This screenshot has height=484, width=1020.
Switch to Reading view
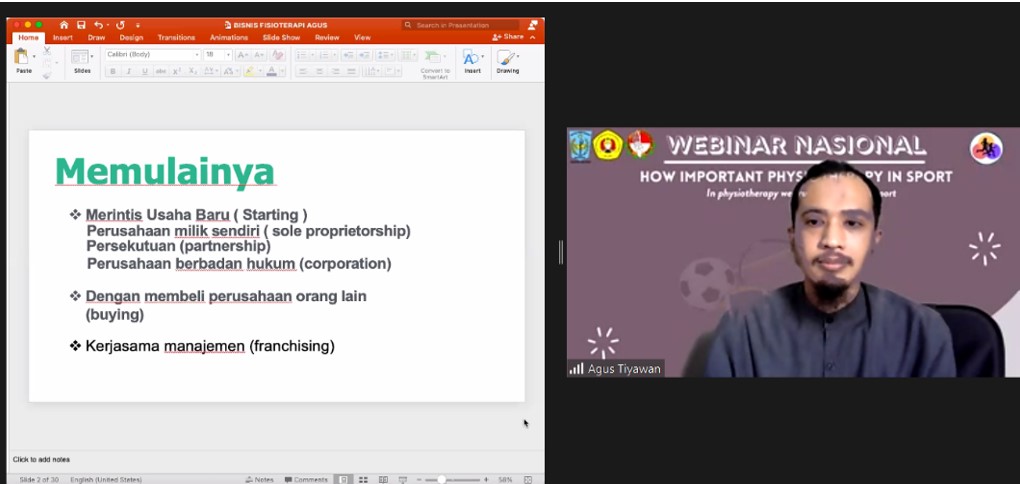coord(383,479)
